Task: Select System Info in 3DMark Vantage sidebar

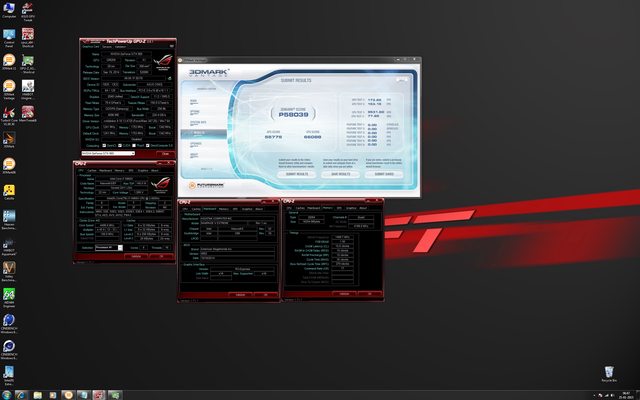Action: tap(198, 122)
